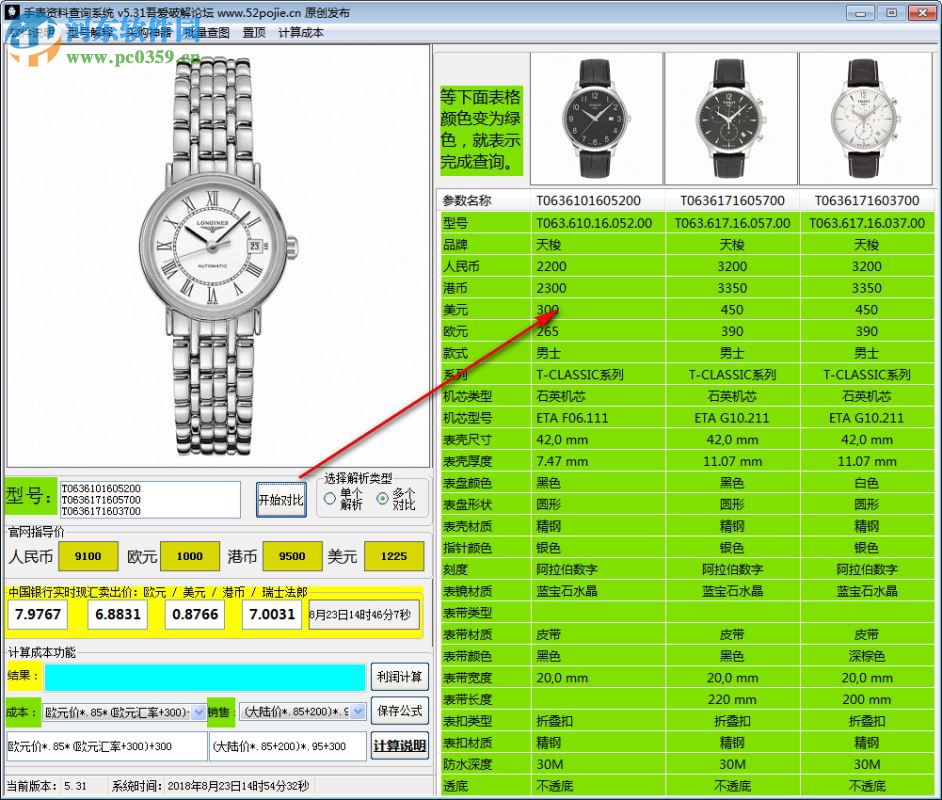Select the T063.617.16.057.00 model cell
The image size is (942, 800).
(732, 223)
